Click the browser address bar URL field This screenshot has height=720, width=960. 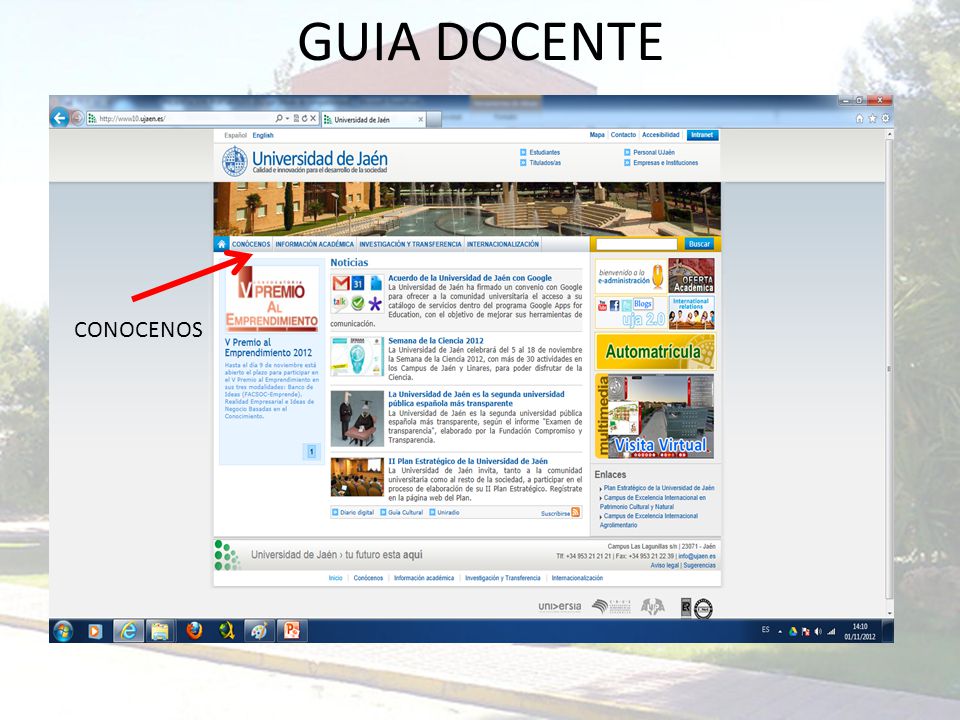click(x=184, y=118)
